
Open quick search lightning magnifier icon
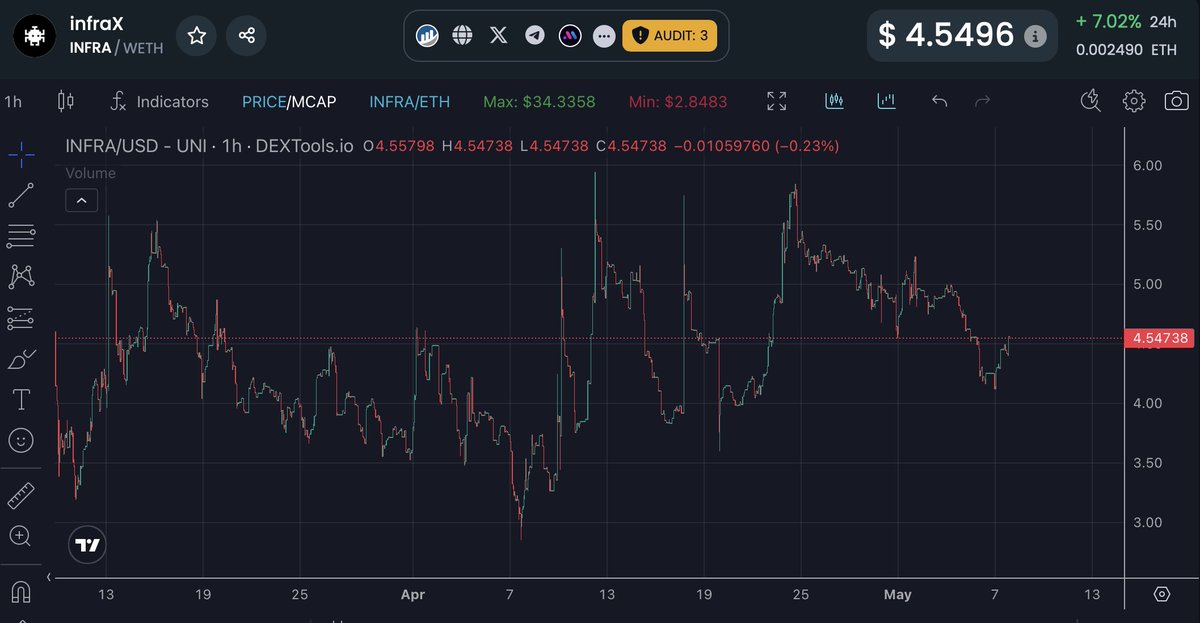coord(1091,101)
